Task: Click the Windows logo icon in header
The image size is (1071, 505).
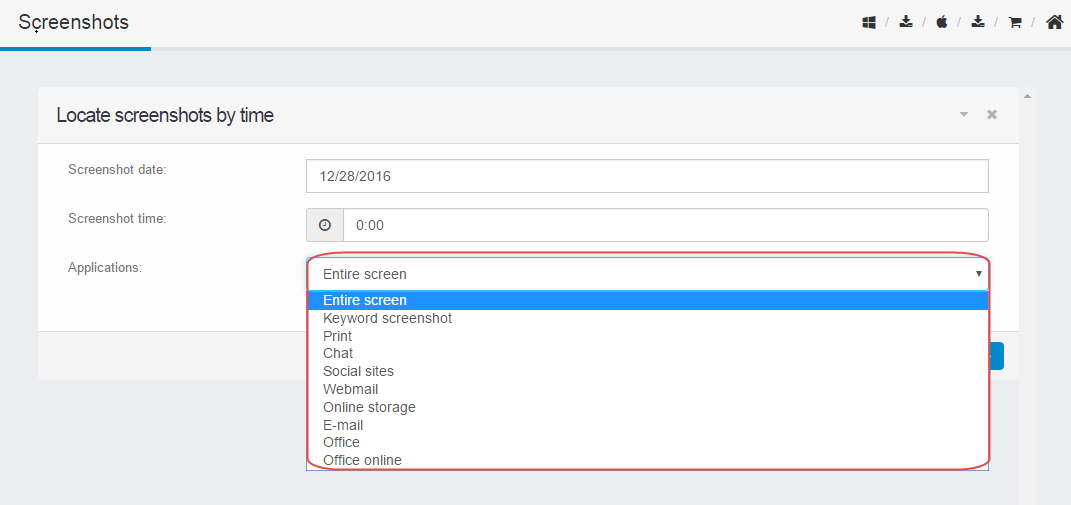Action: pyautogui.click(x=869, y=23)
